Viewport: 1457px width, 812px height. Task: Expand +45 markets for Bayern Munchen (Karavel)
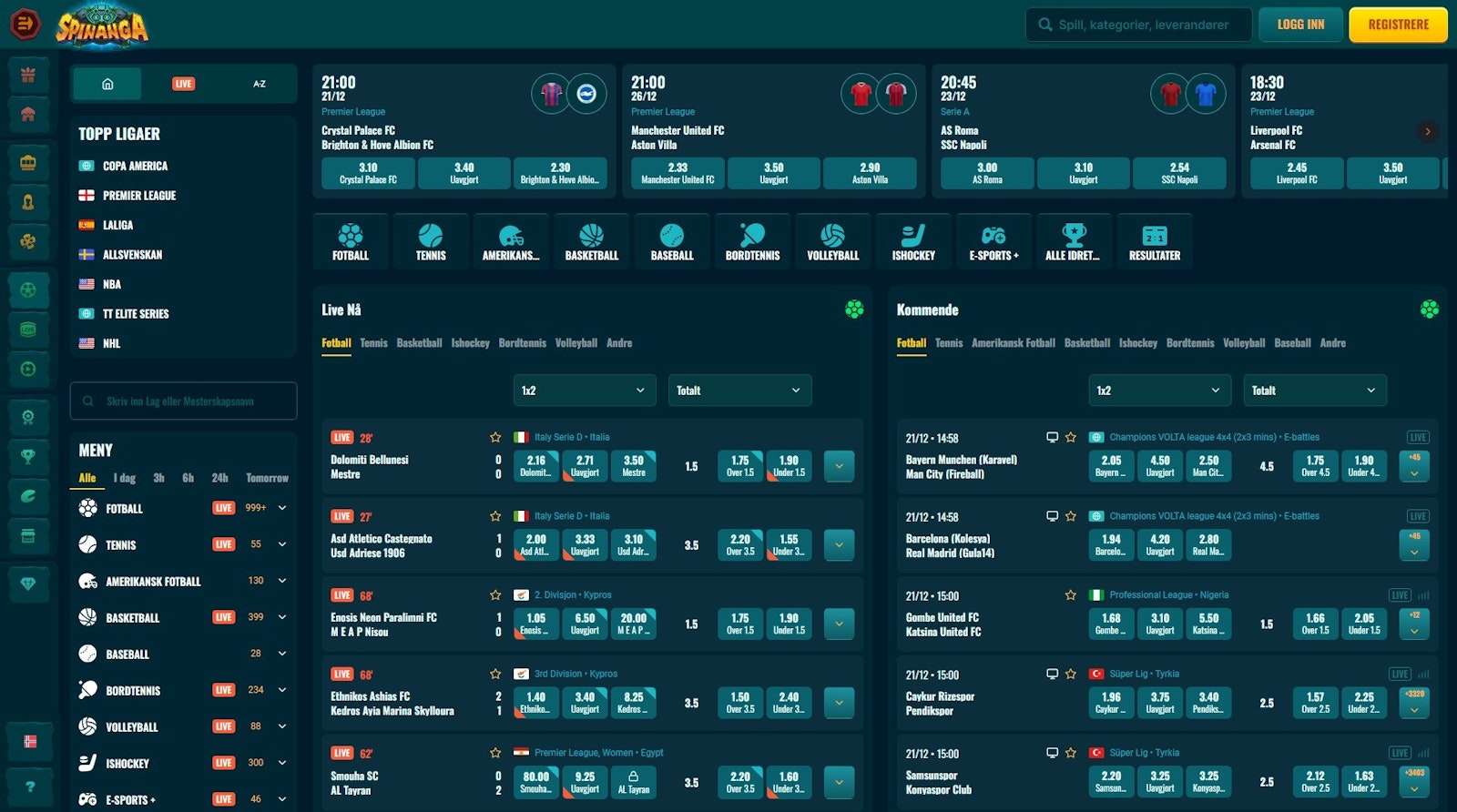click(x=1414, y=466)
